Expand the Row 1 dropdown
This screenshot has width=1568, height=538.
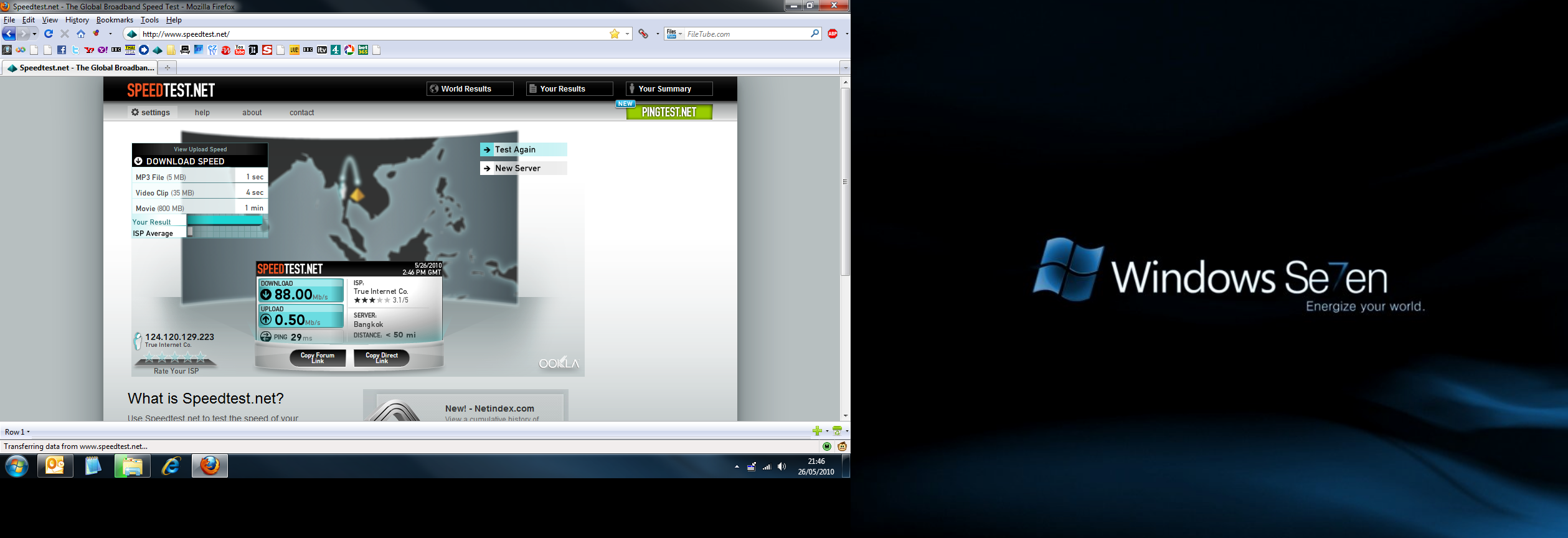(17, 432)
